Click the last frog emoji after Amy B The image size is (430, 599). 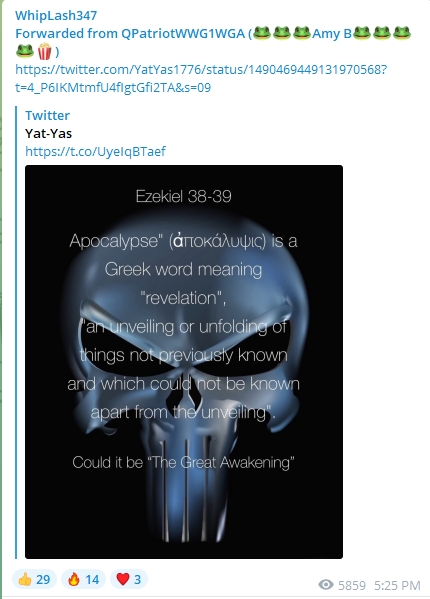coord(402,33)
